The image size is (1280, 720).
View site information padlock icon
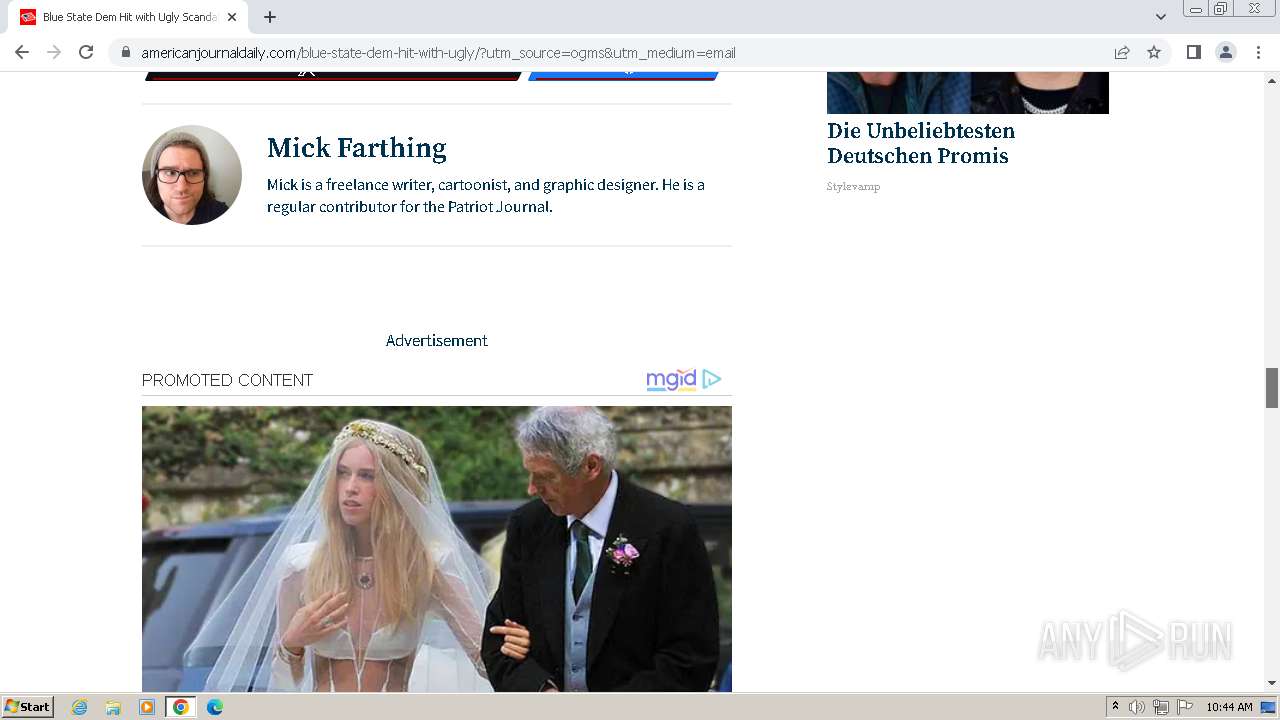coord(126,52)
